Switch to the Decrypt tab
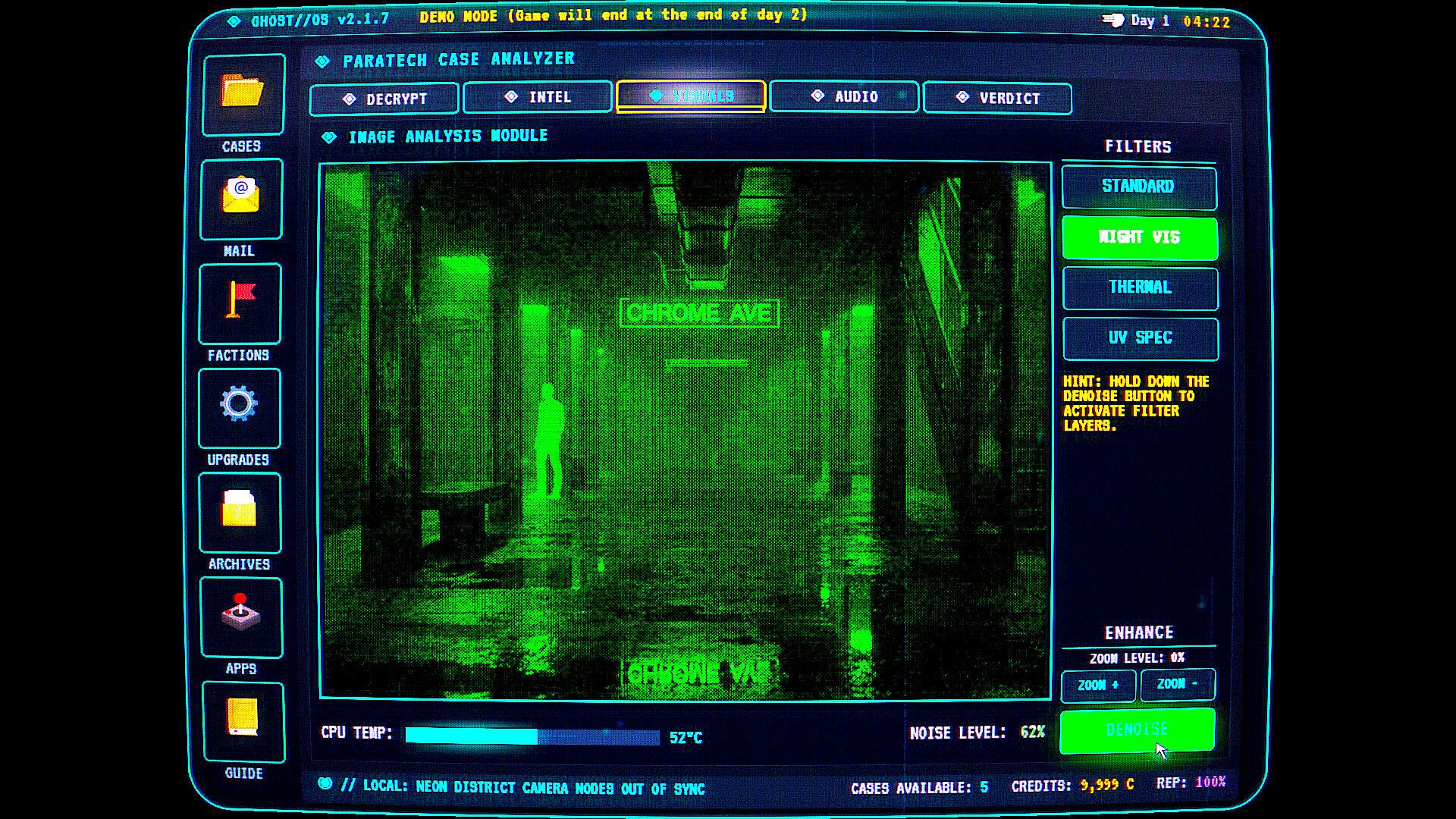 [x=384, y=99]
